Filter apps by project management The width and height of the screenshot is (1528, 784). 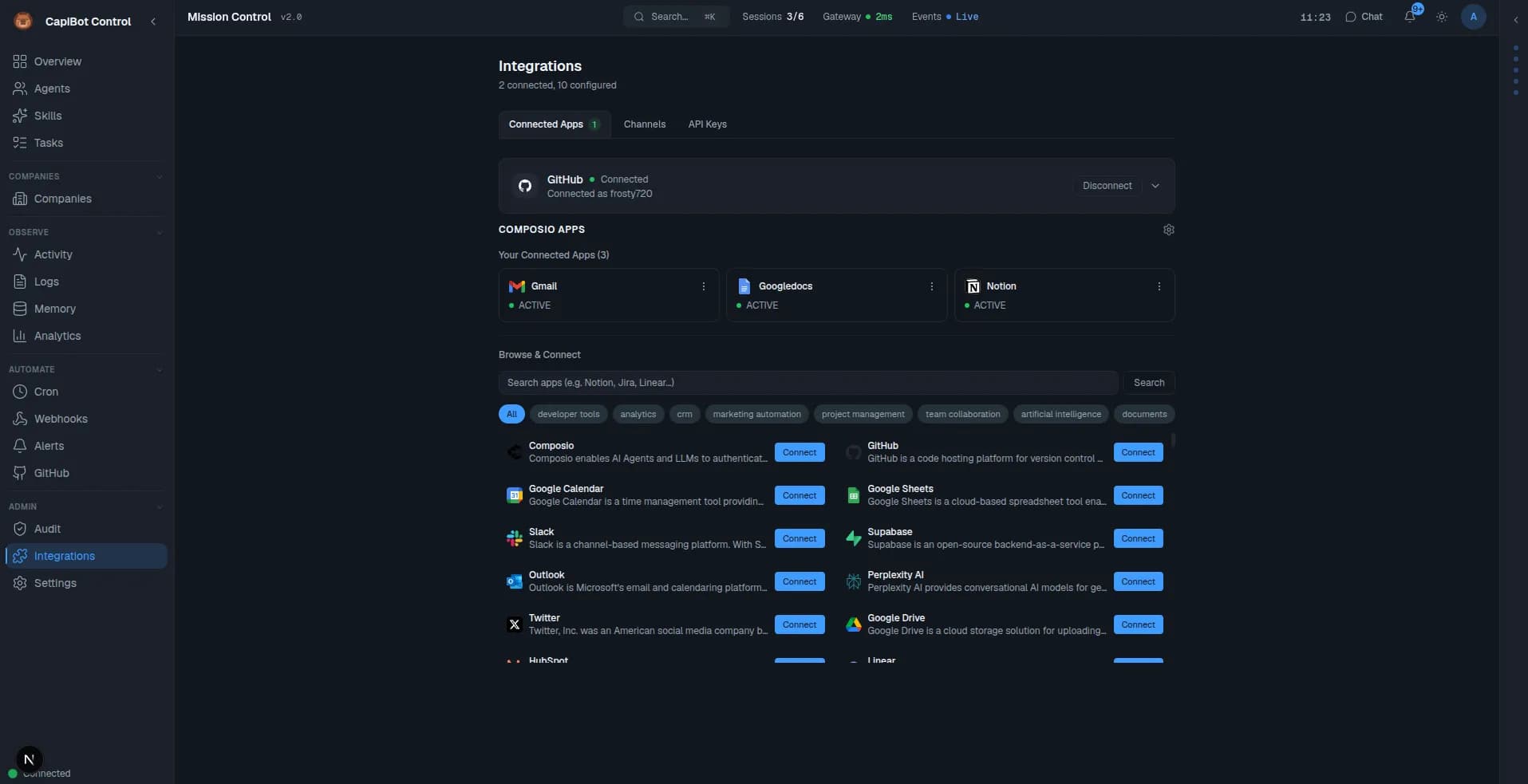(x=863, y=414)
